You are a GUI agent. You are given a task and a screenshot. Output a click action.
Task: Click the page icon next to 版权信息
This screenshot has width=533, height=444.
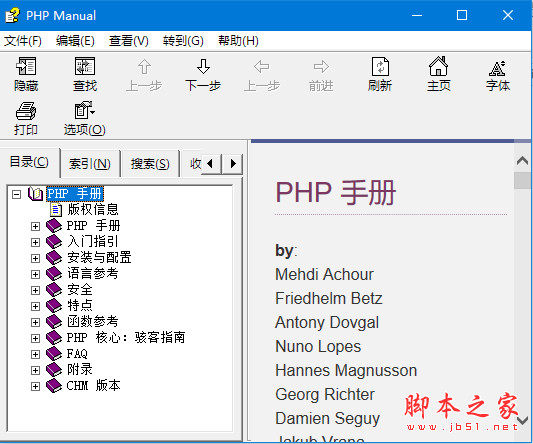[56, 210]
